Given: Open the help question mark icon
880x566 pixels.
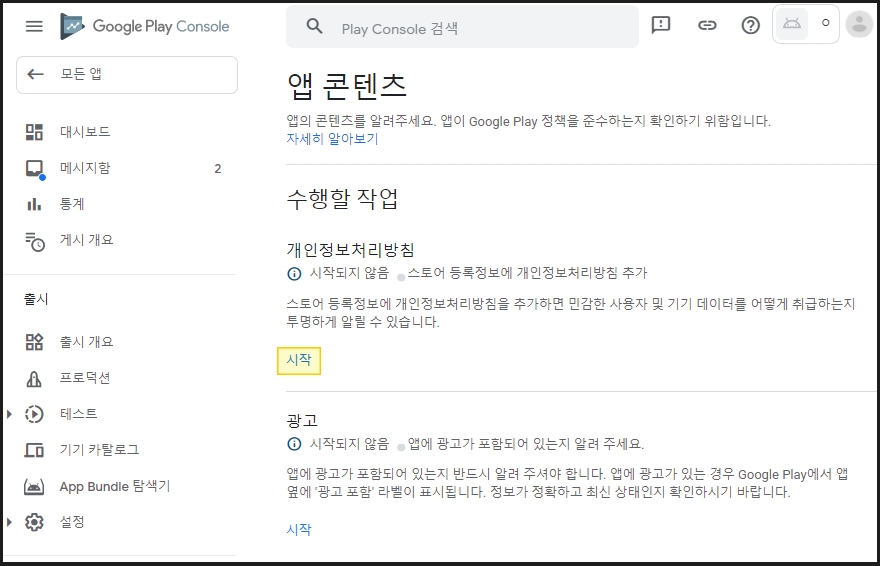Looking at the screenshot, I should tap(751, 26).
